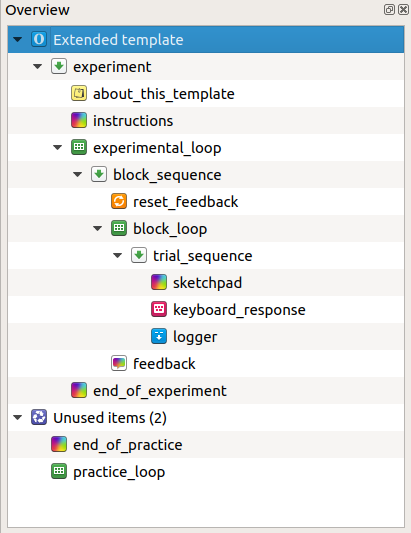Click the notepad icon of about_this_template
Viewport: 411px width, 533px height.
click(x=79, y=93)
